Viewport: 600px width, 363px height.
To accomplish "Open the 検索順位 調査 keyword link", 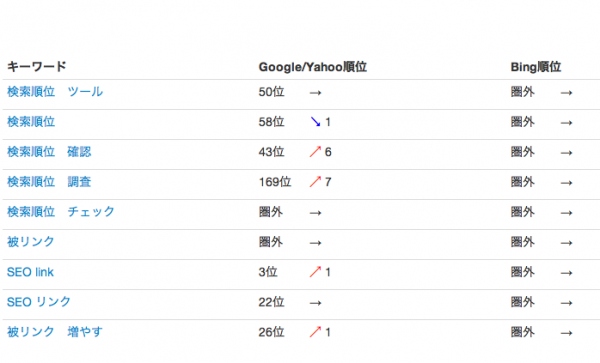I will 49,181.
